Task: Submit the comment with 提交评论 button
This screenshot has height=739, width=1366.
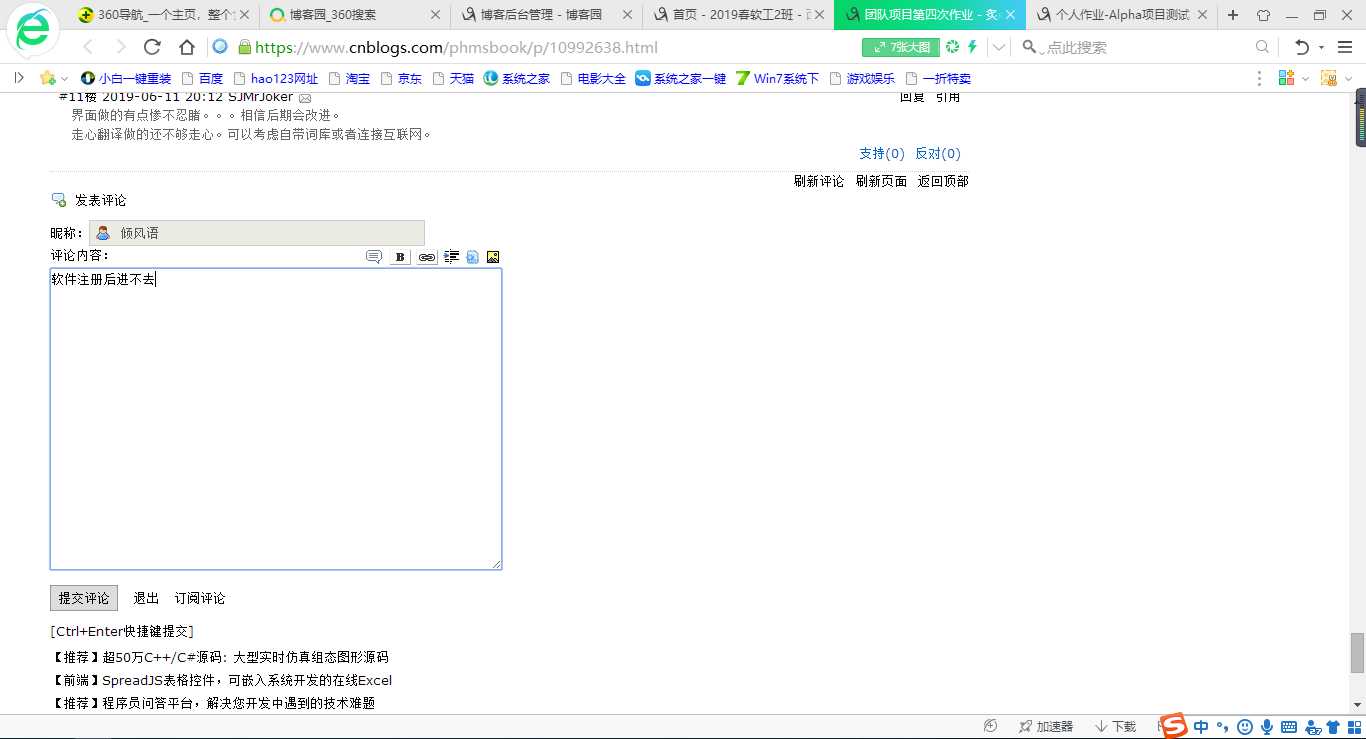Action: (84, 598)
